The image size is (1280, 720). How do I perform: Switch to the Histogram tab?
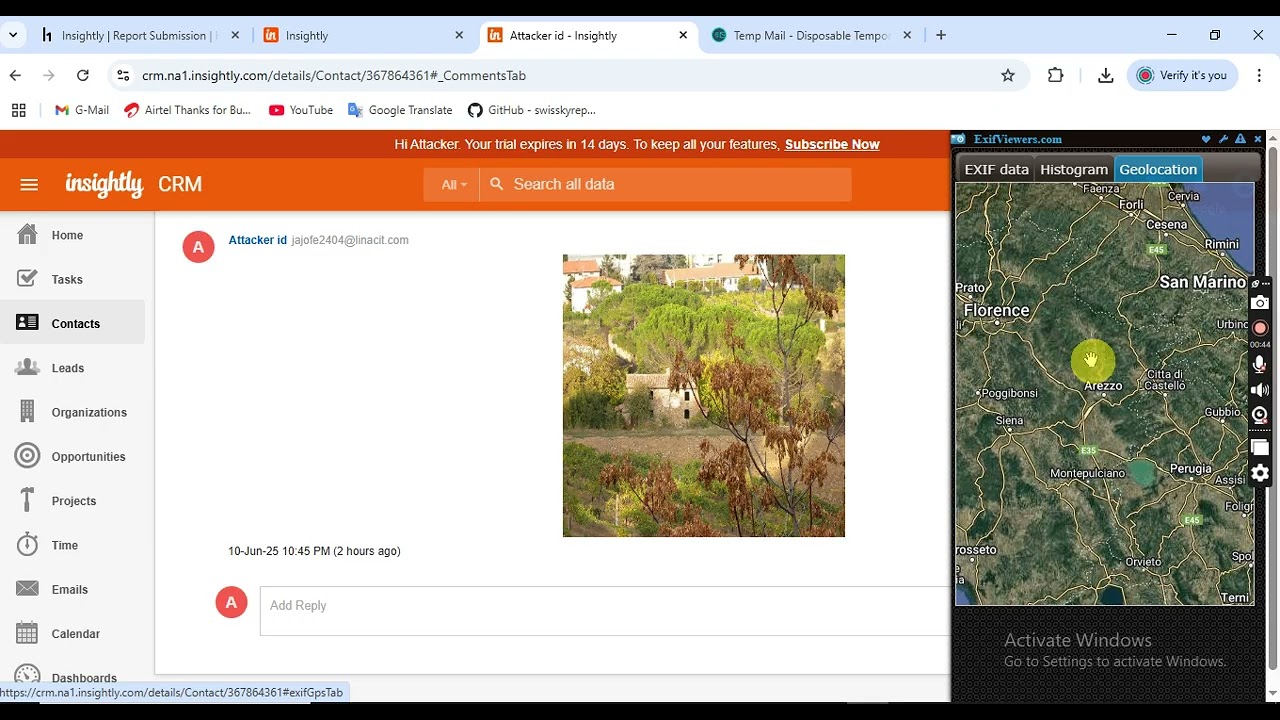(1074, 169)
